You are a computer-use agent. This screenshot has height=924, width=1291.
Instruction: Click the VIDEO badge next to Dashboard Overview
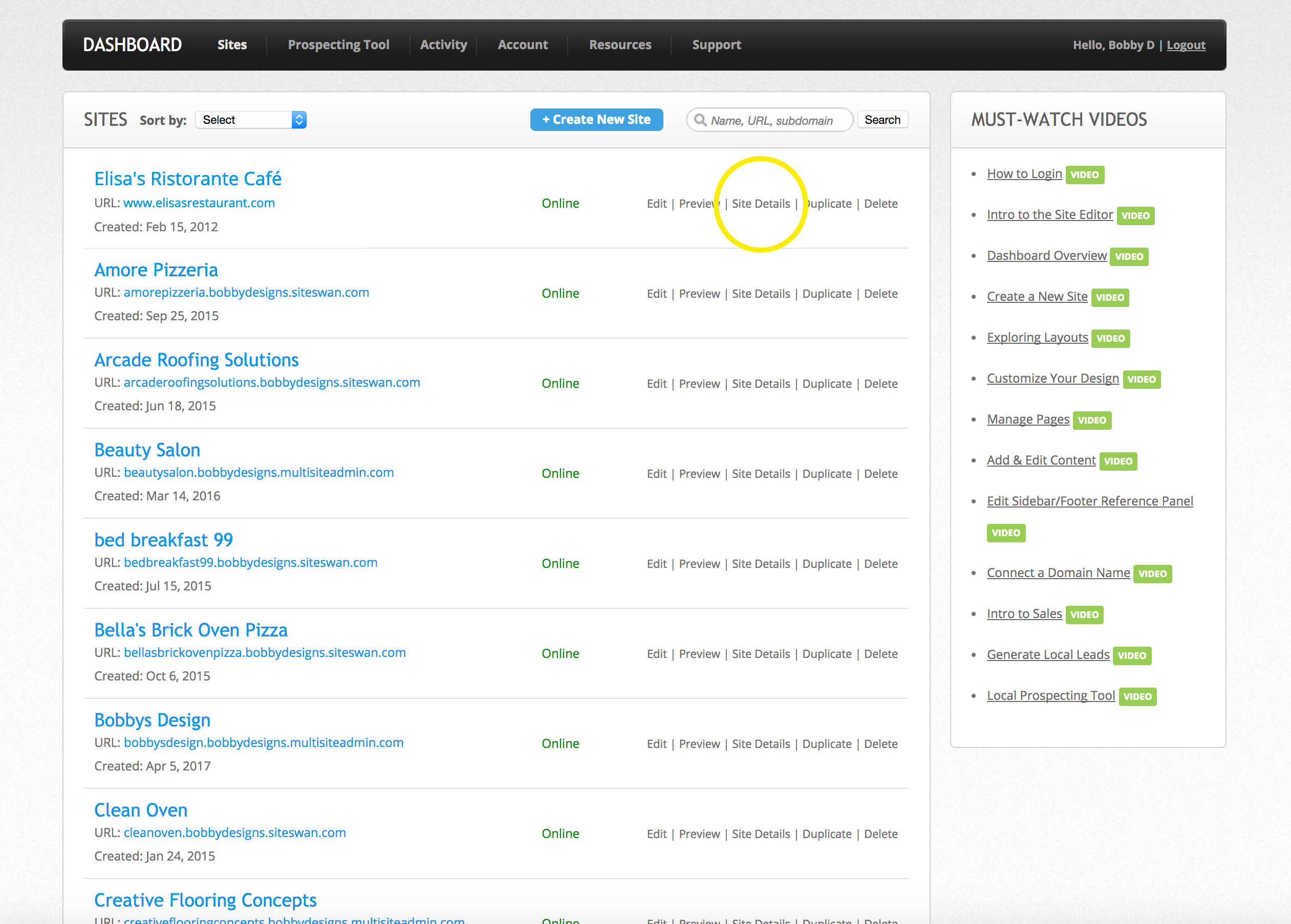(x=1129, y=257)
